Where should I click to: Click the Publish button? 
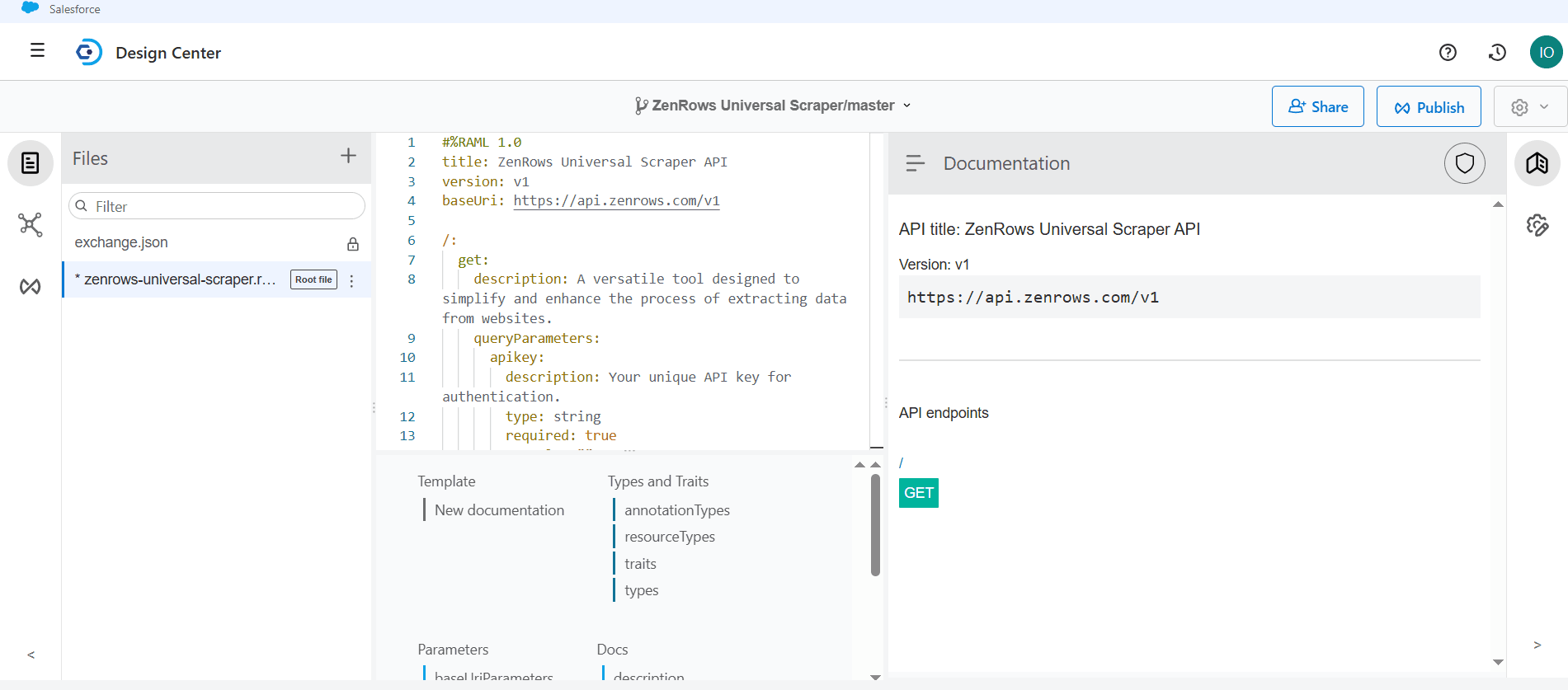[1429, 106]
